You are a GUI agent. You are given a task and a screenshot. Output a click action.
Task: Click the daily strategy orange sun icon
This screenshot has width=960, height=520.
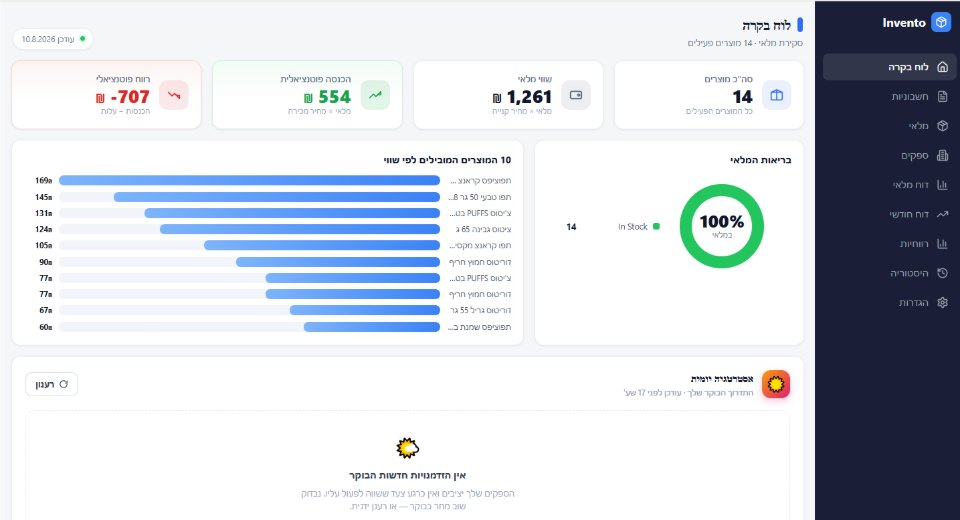(776, 384)
